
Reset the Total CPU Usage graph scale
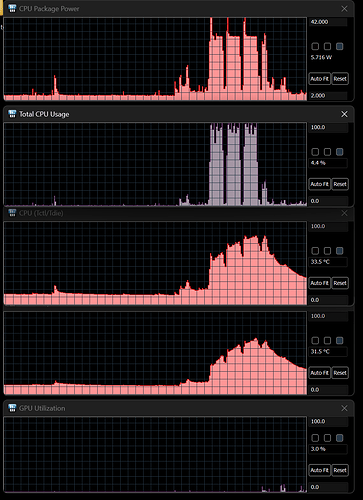(340, 184)
